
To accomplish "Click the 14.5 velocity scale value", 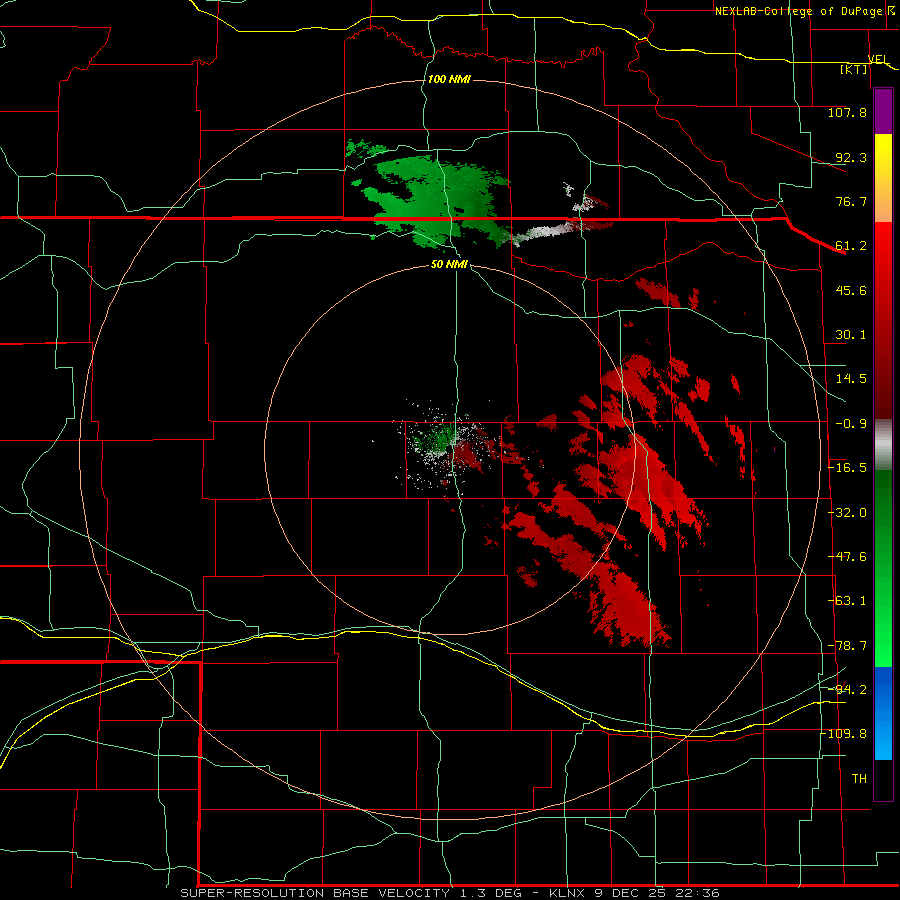I will 851,379.
